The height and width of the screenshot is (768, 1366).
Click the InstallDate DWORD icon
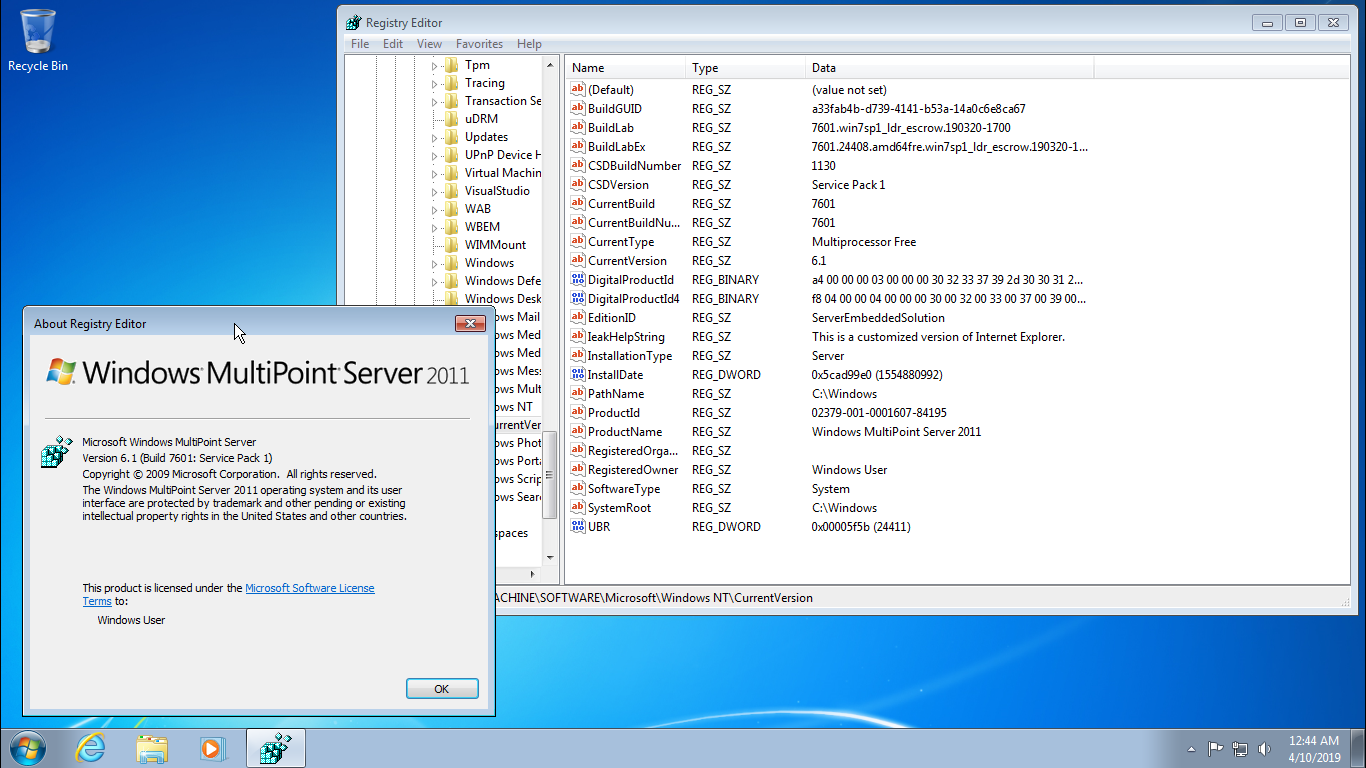(x=577, y=374)
